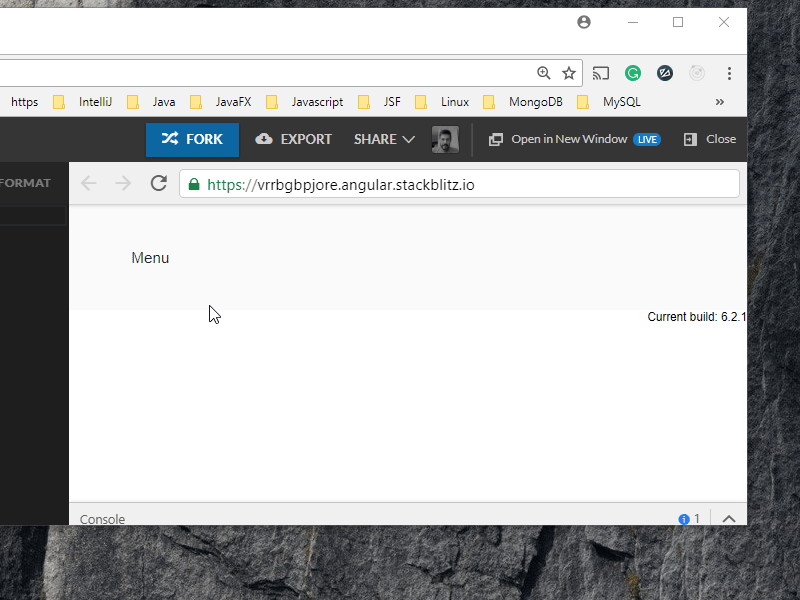Reload the preview page
Viewport: 800px width, 600px height.
pos(158,183)
